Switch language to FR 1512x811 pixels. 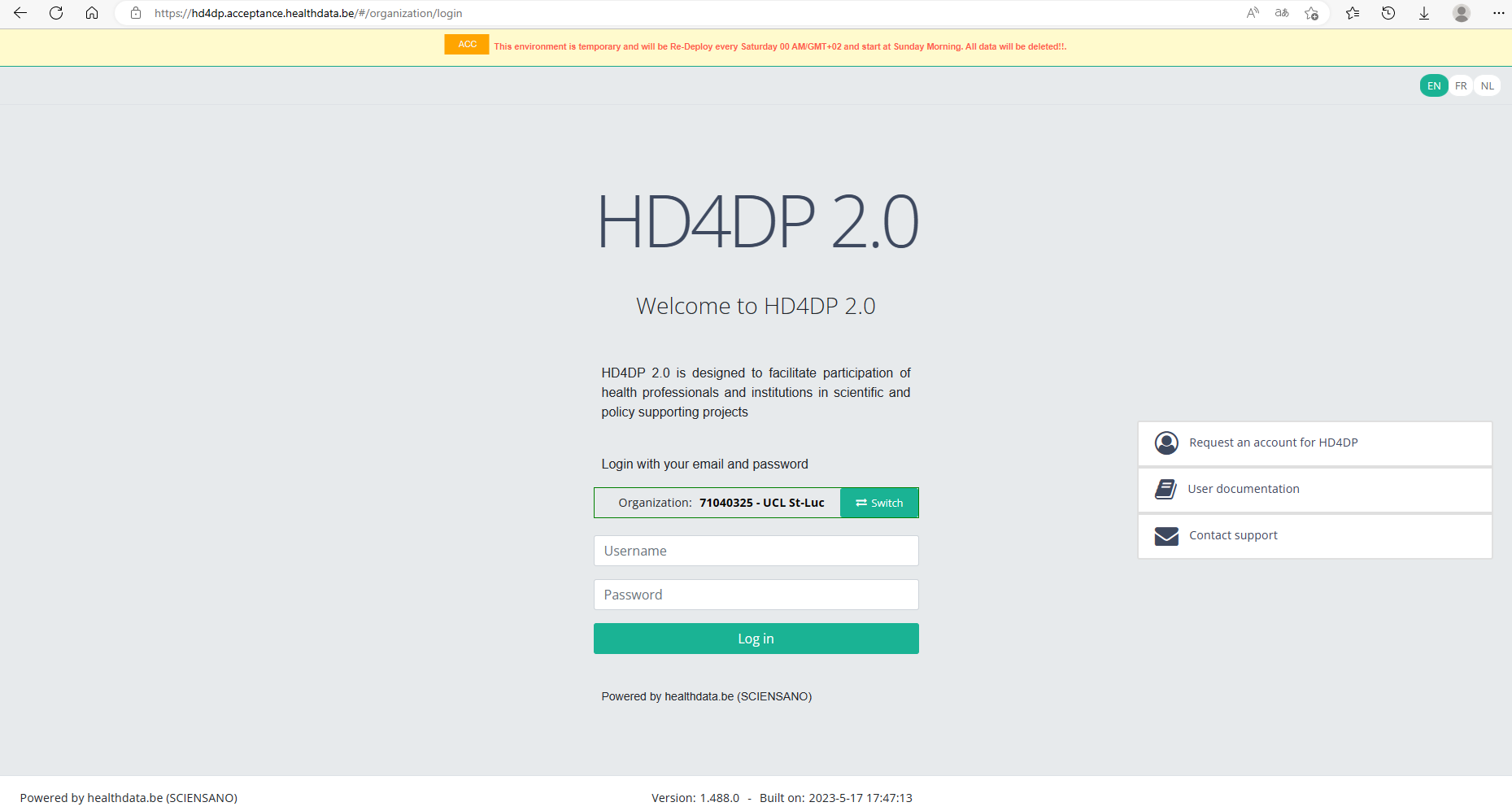click(x=1461, y=85)
